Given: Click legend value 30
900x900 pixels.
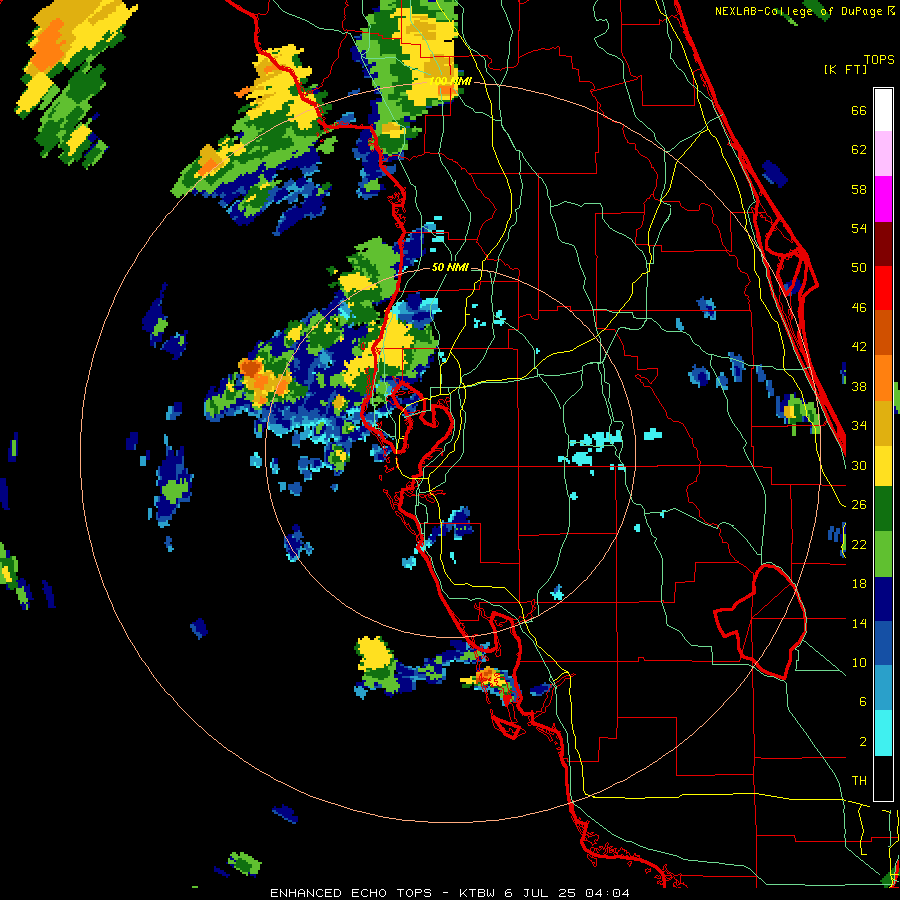Looking at the screenshot, I should tap(859, 465).
